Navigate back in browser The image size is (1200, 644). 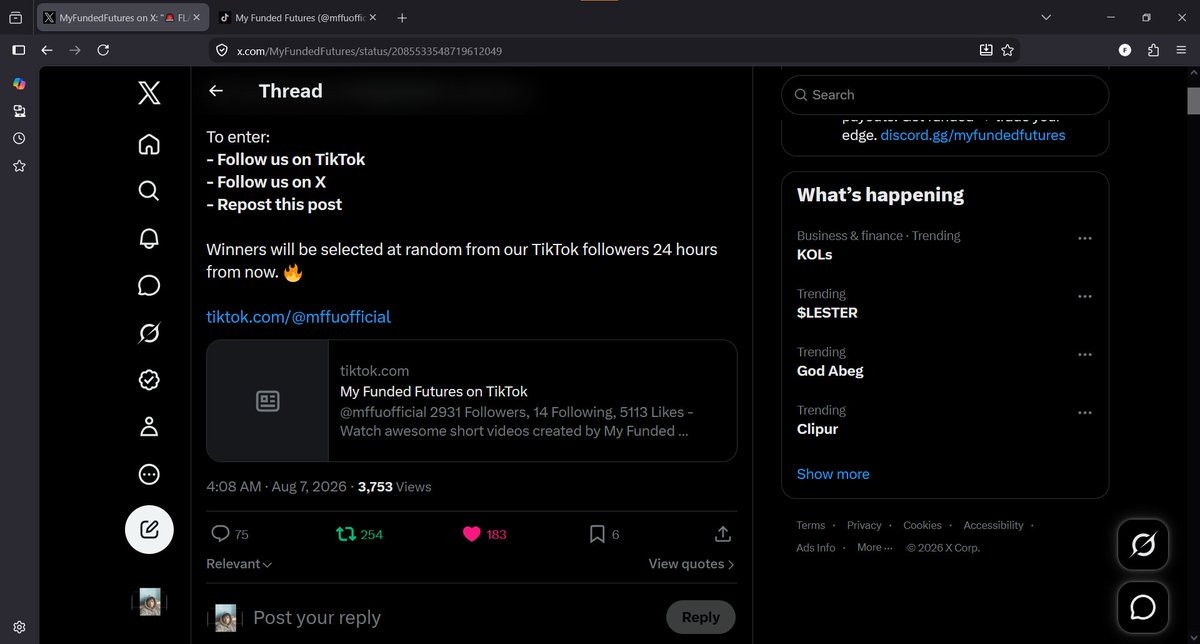tap(47, 50)
